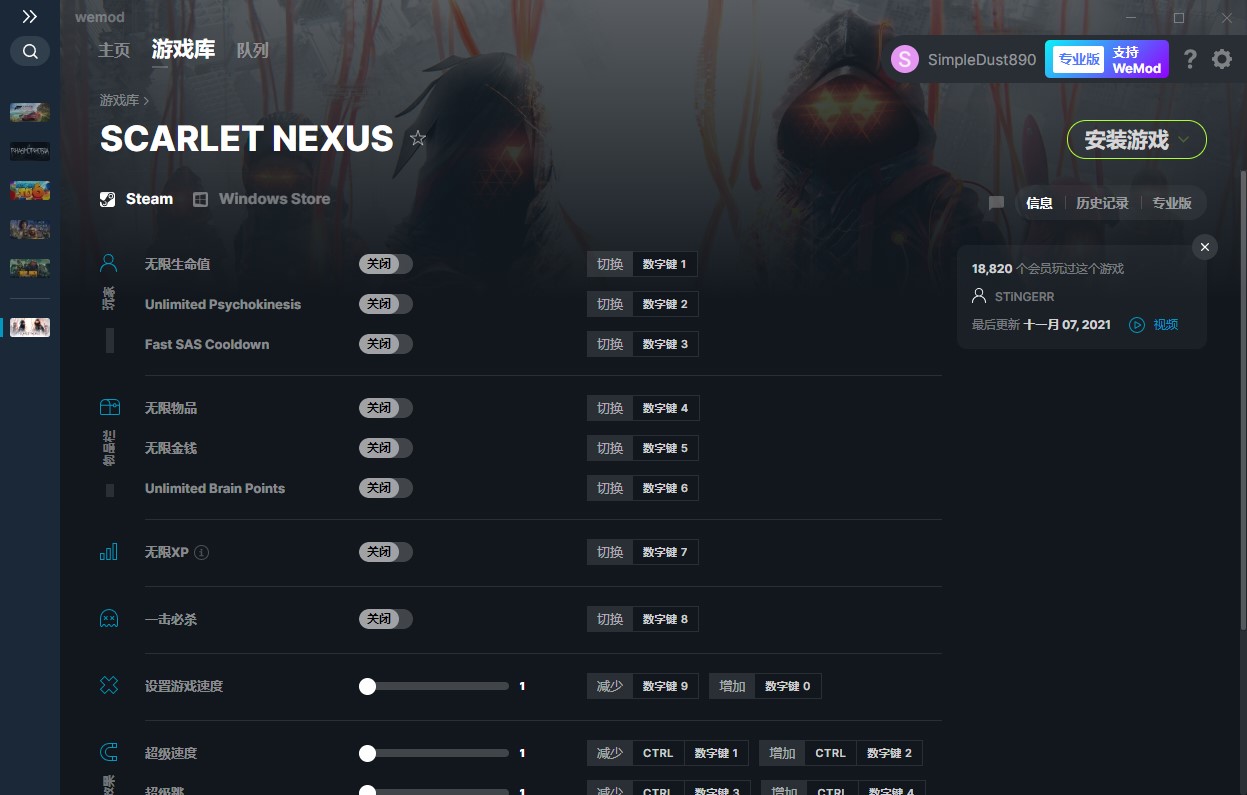Screen dimensions: 1247x795
Task: Toggle the 无限XP switch
Action: coord(386,552)
